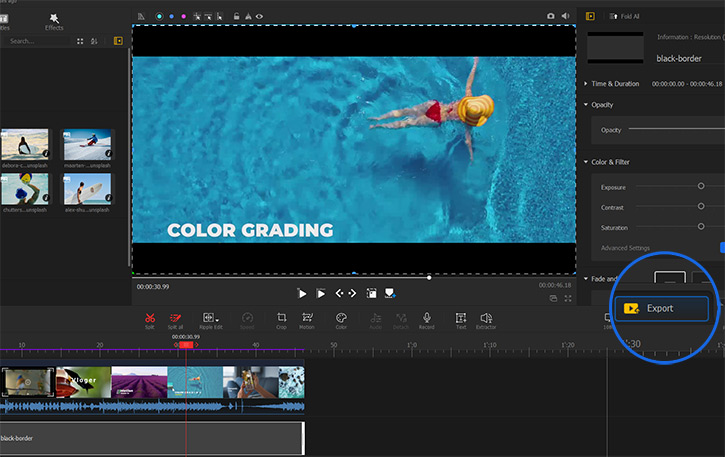The height and width of the screenshot is (457, 725).
Task: Click Fold All in properties panel
Action: click(630, 16)
